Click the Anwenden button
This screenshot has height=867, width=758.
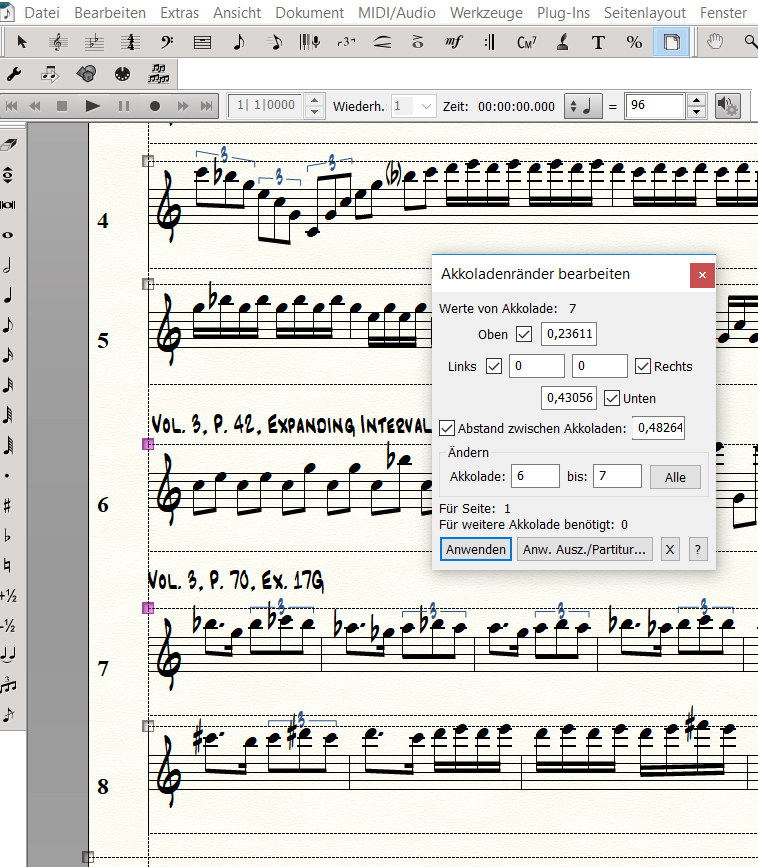475,549
